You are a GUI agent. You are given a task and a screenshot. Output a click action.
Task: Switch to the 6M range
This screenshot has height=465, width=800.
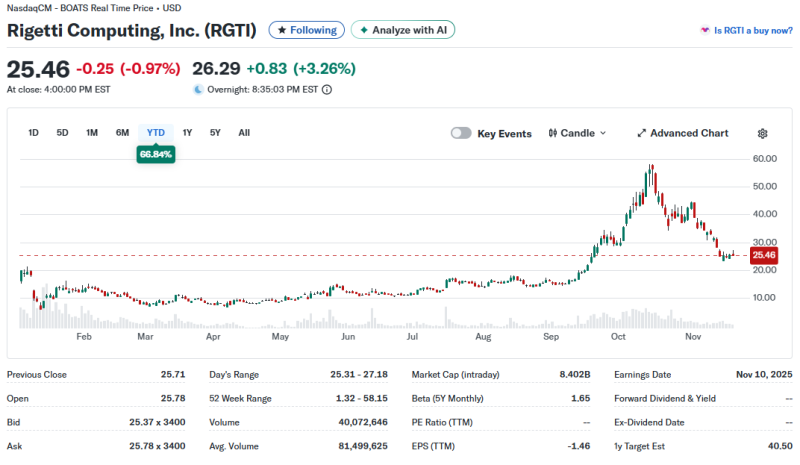click(122, 133)
